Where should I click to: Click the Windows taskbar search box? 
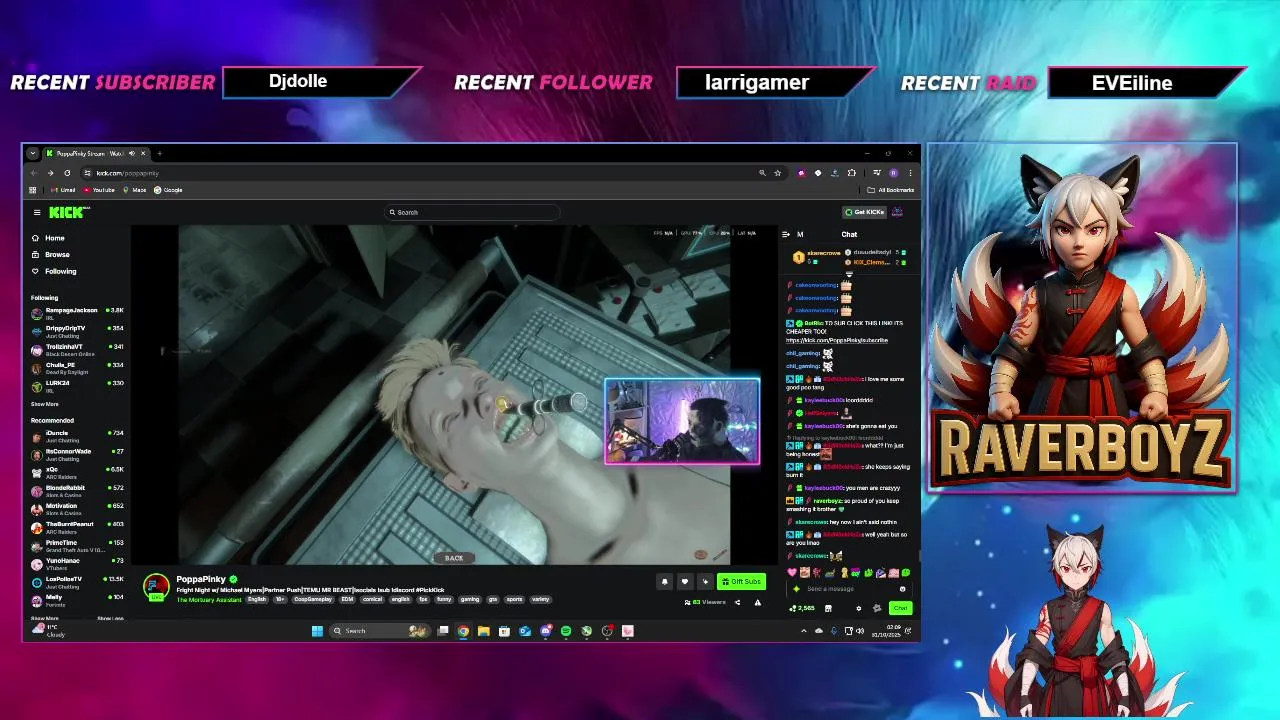380,631
